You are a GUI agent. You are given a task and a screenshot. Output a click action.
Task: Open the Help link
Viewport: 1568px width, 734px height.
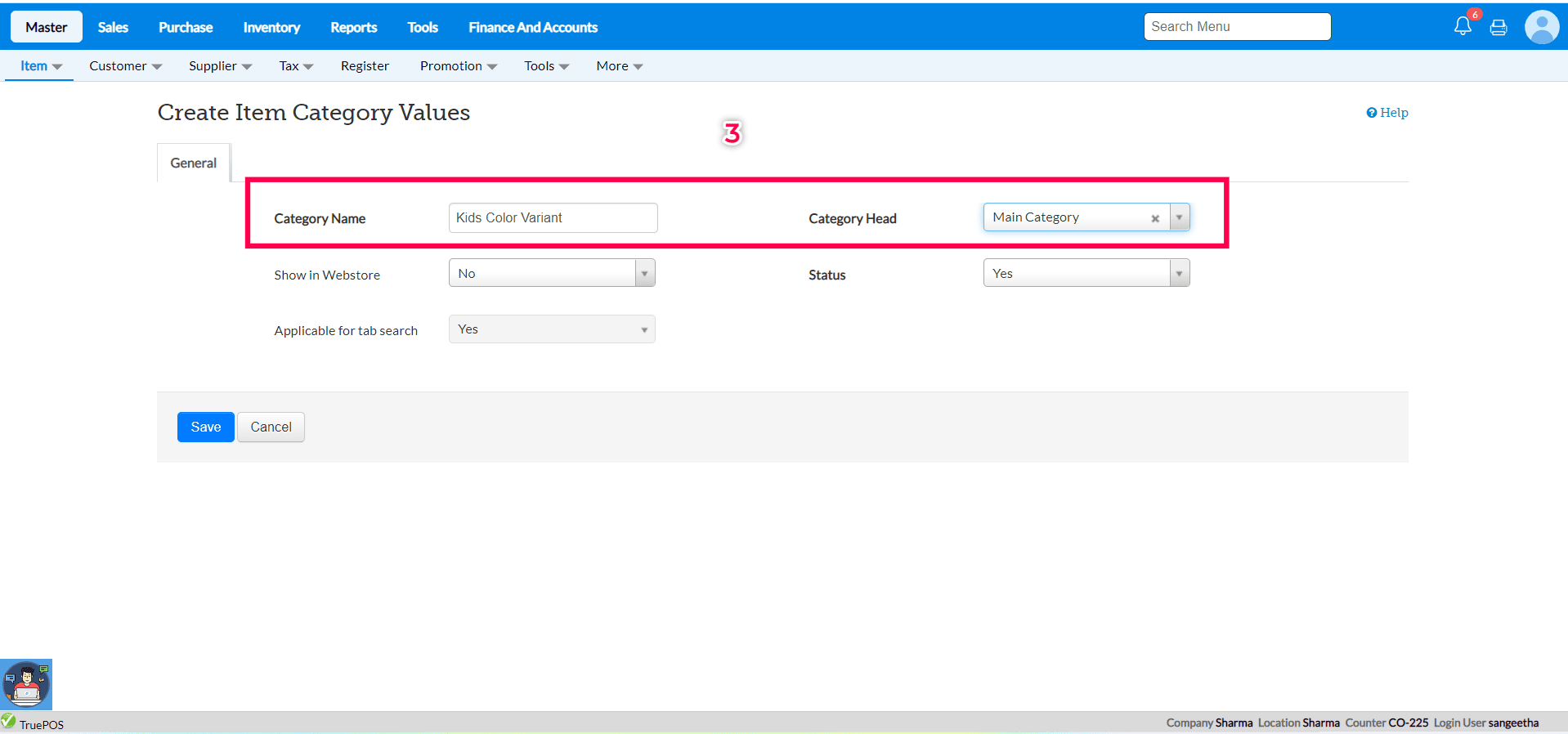pyautogui.click(x=1387, y=113)
